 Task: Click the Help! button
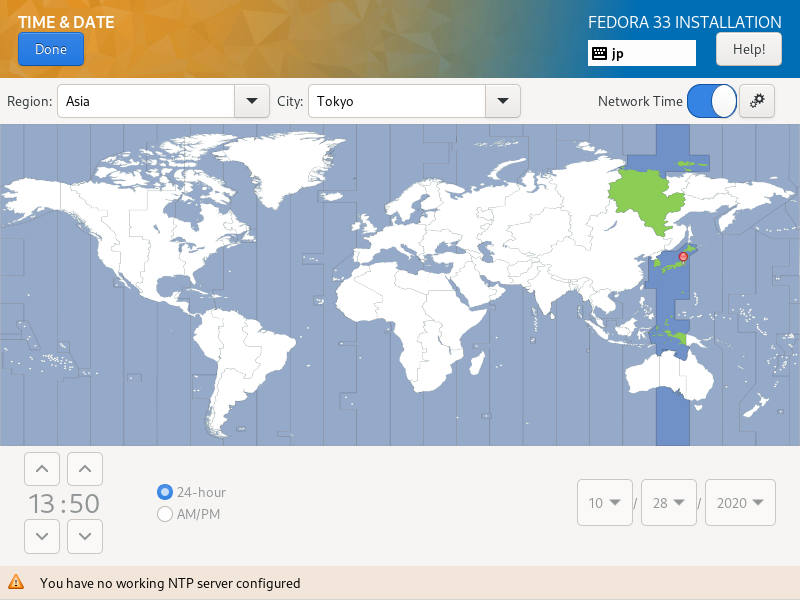(x=748, y=49)
